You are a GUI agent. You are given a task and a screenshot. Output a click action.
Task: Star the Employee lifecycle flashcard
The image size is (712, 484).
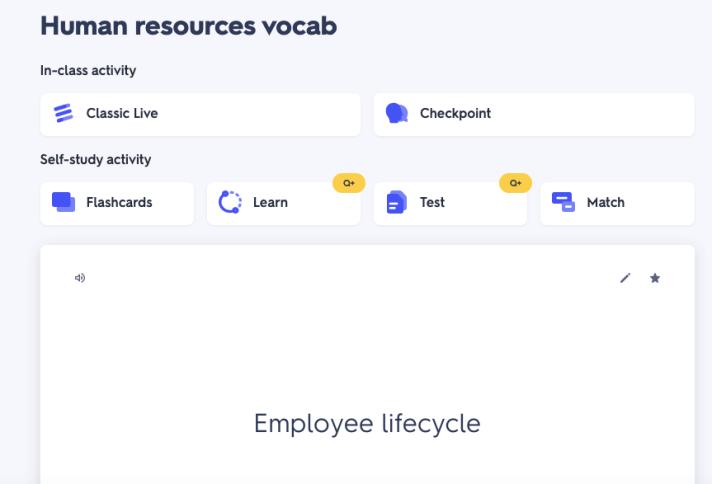655,278
